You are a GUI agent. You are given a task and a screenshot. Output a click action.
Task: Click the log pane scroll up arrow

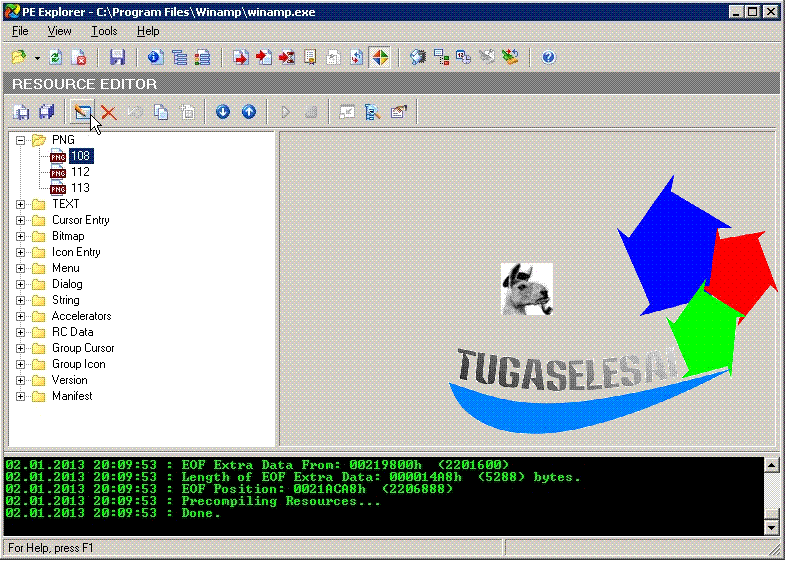click(772, 465)
